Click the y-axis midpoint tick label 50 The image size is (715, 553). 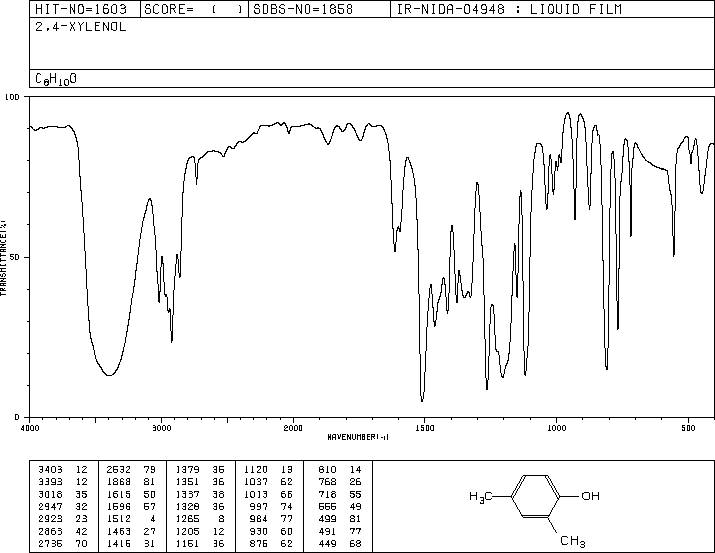coord(15,258)
